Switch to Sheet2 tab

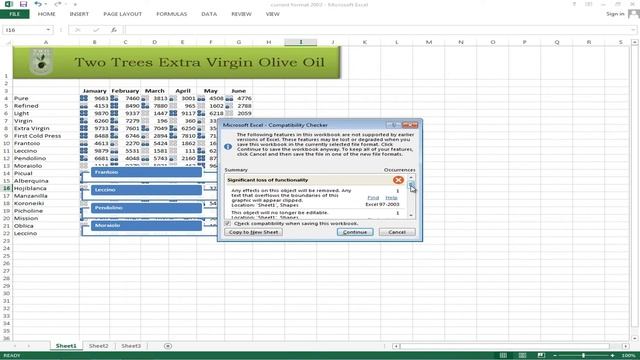99,346
